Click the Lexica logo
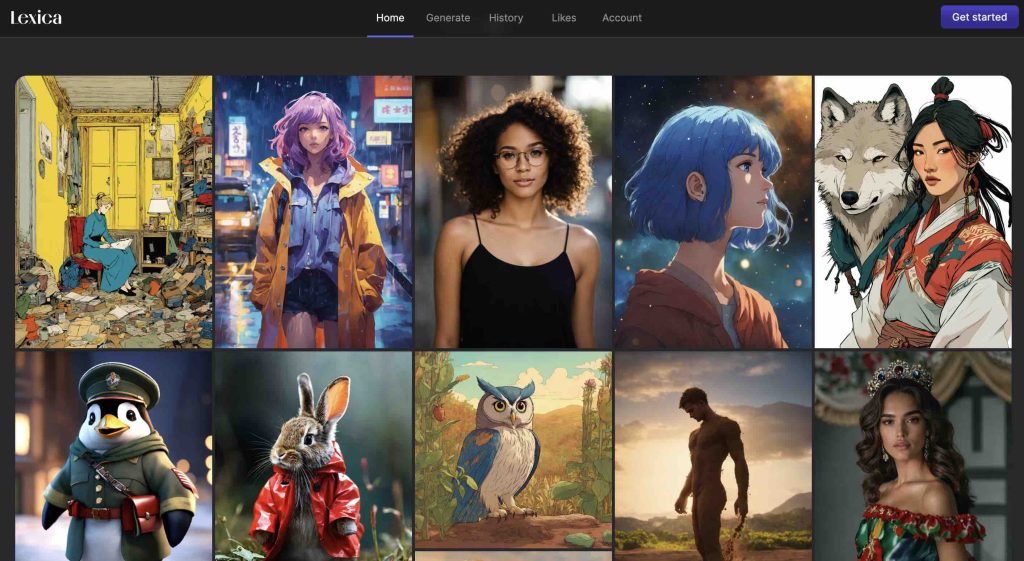The height and width of the screenshot is (561, 1024). tap(36, 18)
